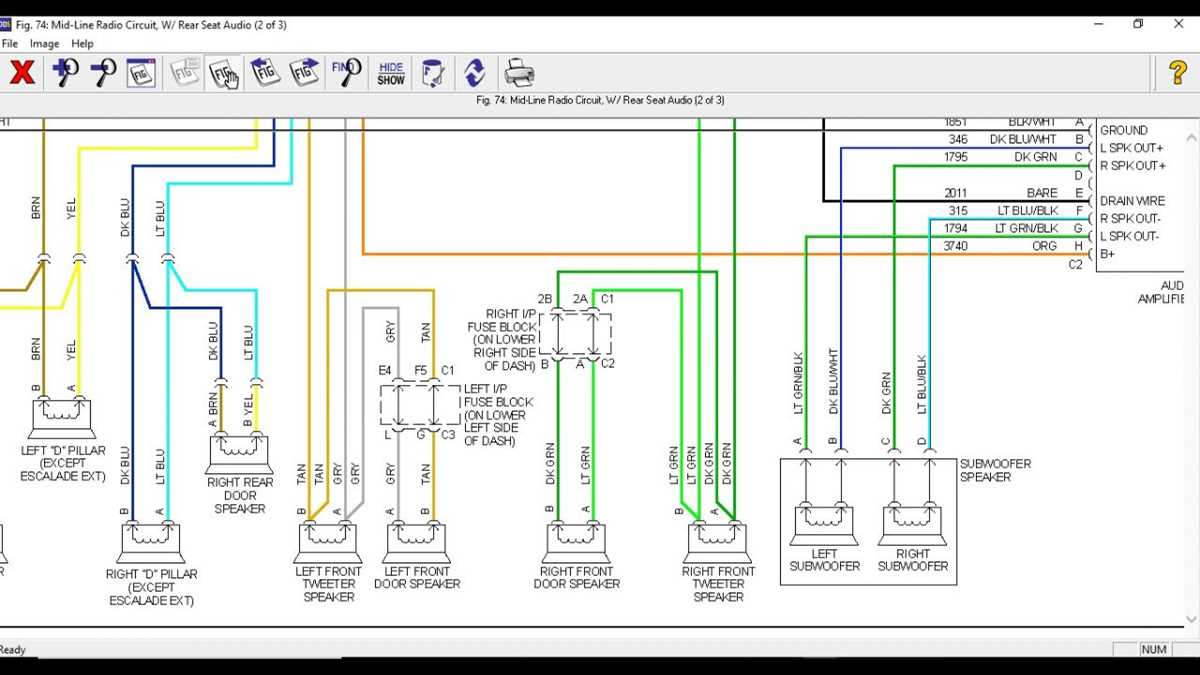Image resolution: width=1200 pixels, height=675 pixels.
Task: Click circuit number 315
Action: pyautogui.click(x=958, y=211)
